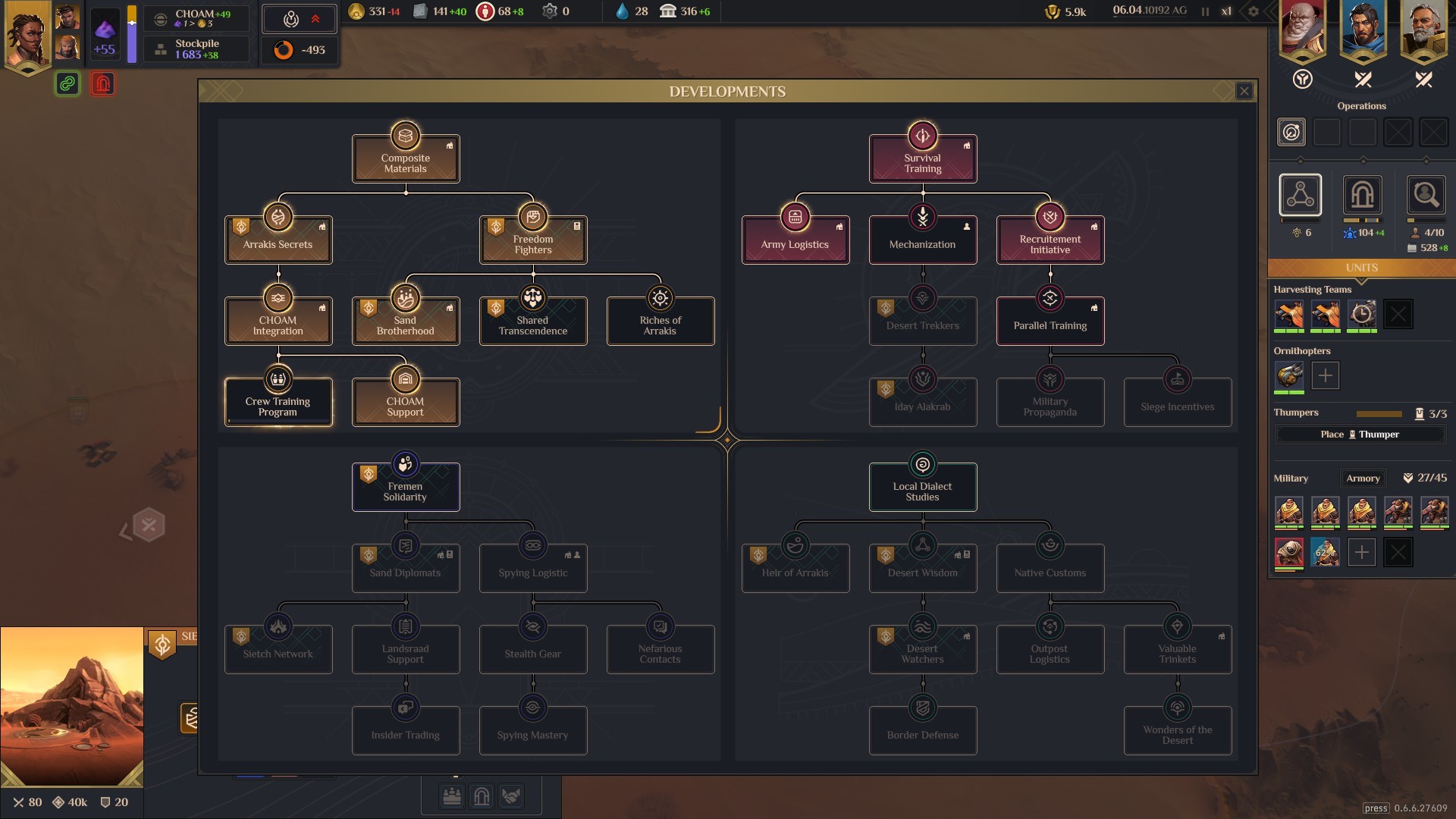Add a new Ornithopter with plus button
The width and height of the screenshot is (1456, 819).
coord(1325,375)
